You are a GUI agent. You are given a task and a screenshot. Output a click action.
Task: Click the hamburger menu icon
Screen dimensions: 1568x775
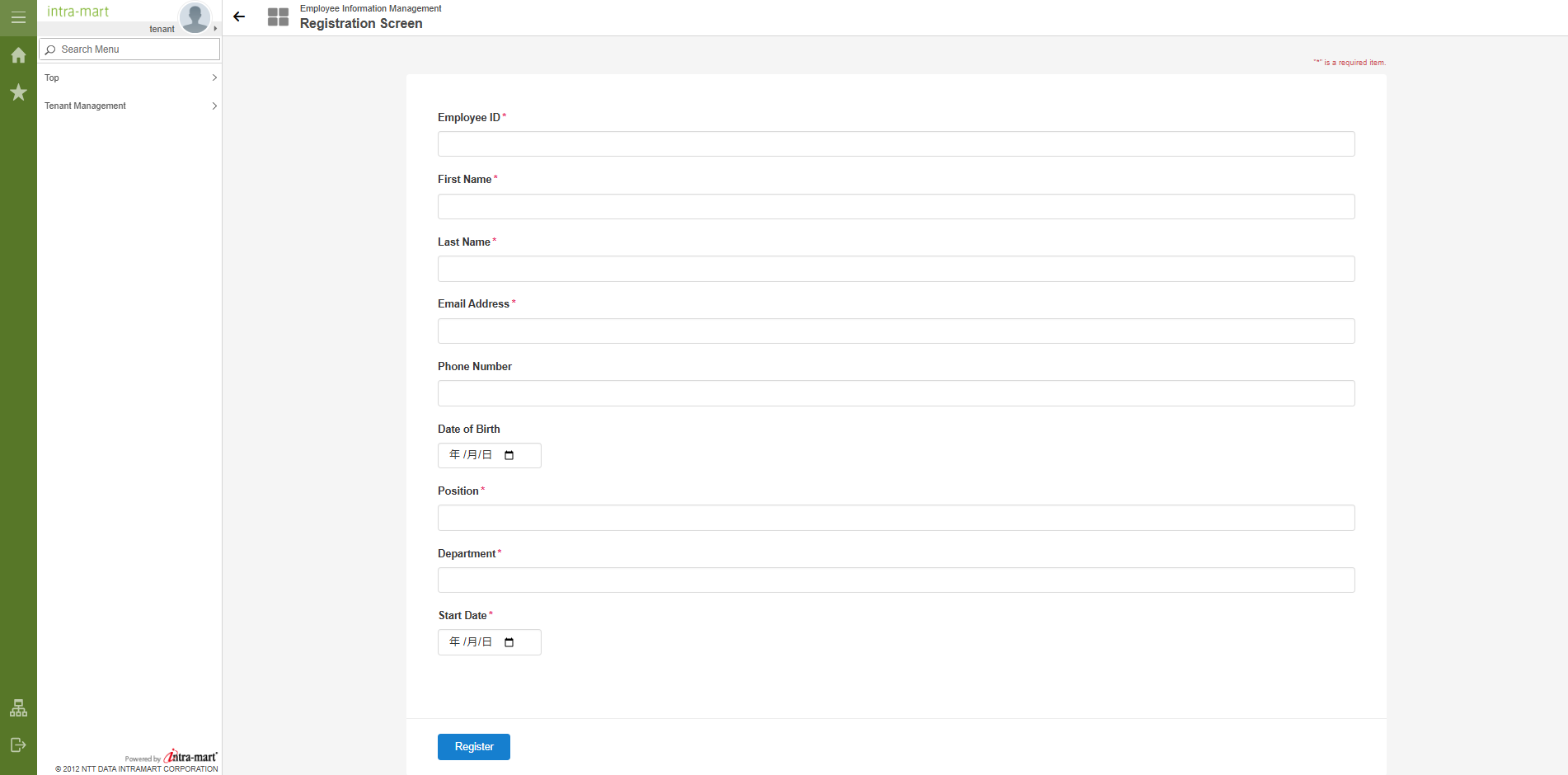(x=18, y=17)
